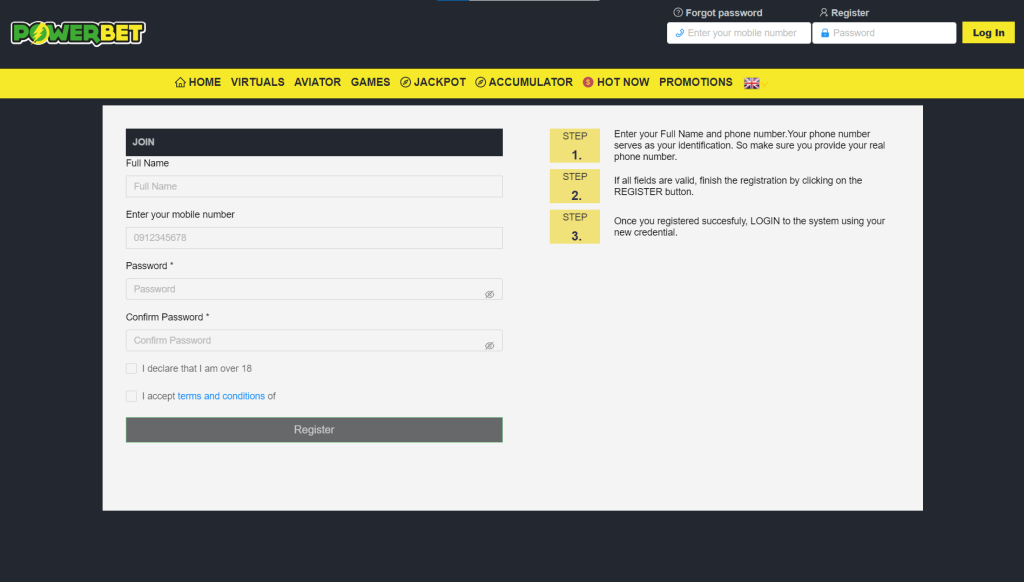Click the form Password input
Image resolution: width=1024 pixels, height=582 pixels.
(314, 289)
